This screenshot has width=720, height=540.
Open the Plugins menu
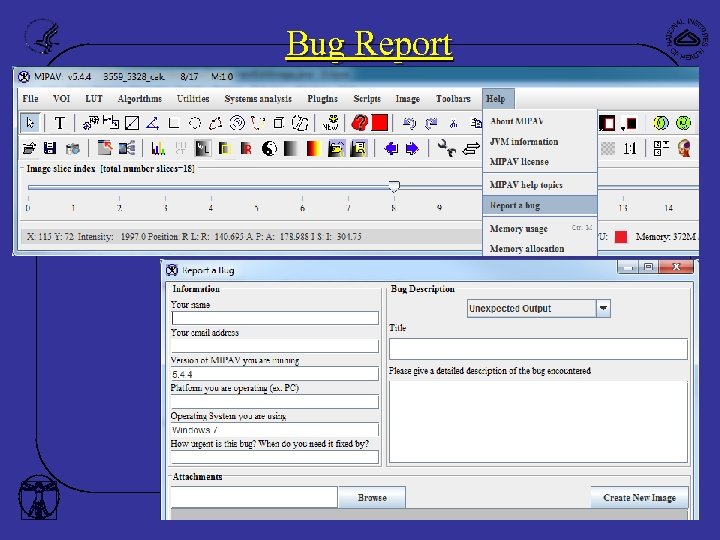(x=322, y=99)
